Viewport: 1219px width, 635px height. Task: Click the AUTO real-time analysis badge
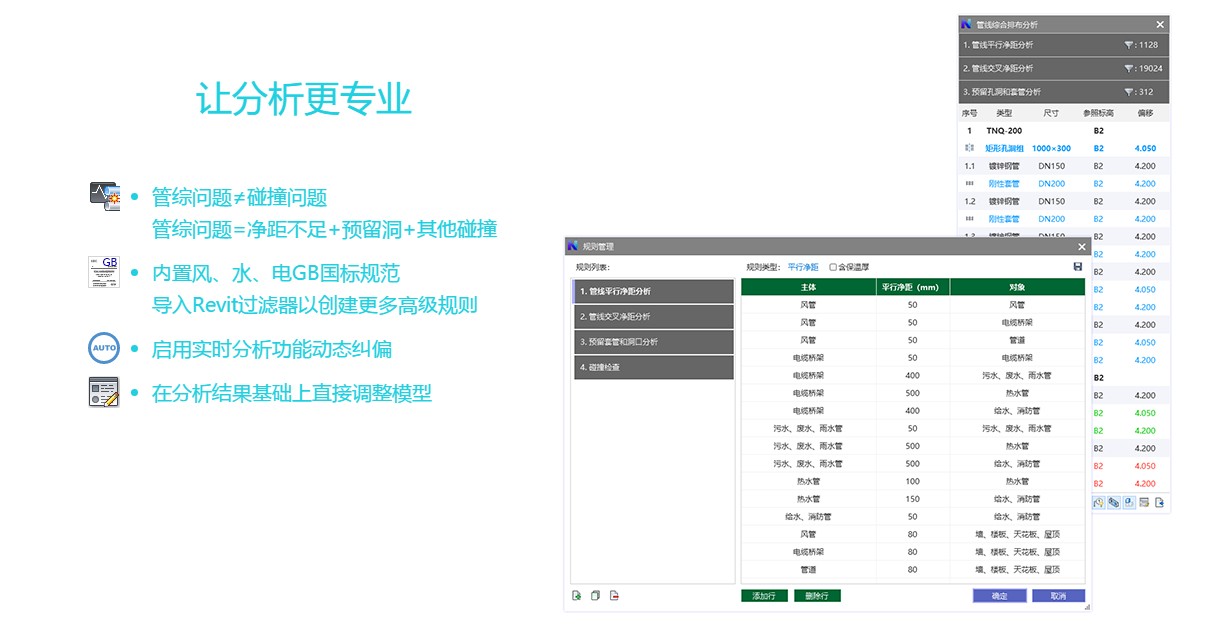click(104, 349)
